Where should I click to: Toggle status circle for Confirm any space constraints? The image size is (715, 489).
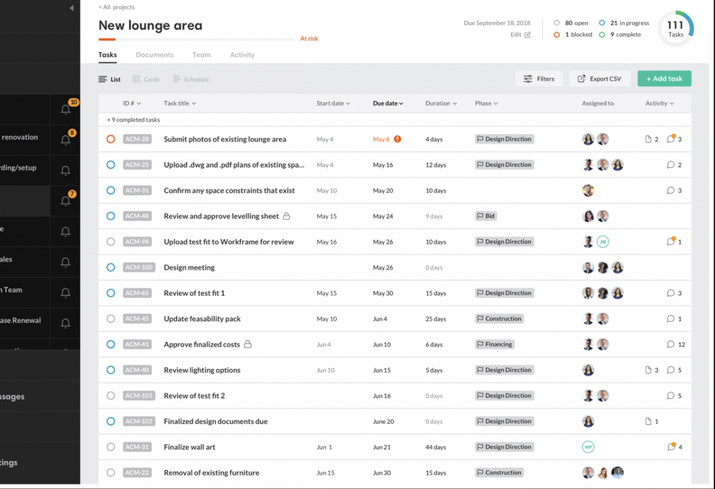[110, 190]
